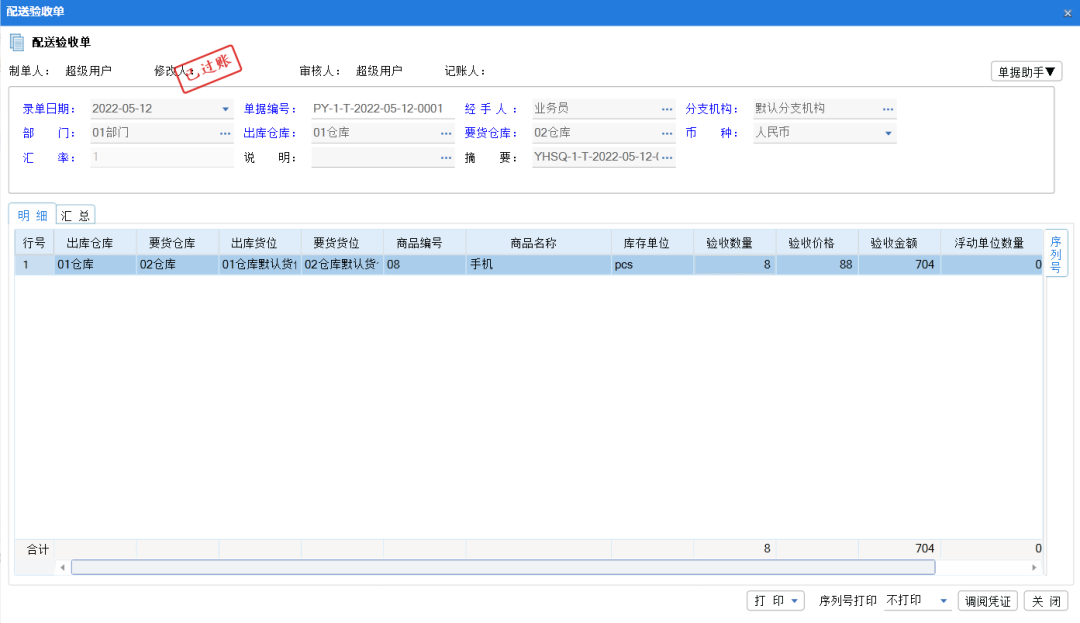Open the 要货仓库 lookup ellipsis
Image resolution: width=1080 pixels, height=623 pixels.
(667, 132)
